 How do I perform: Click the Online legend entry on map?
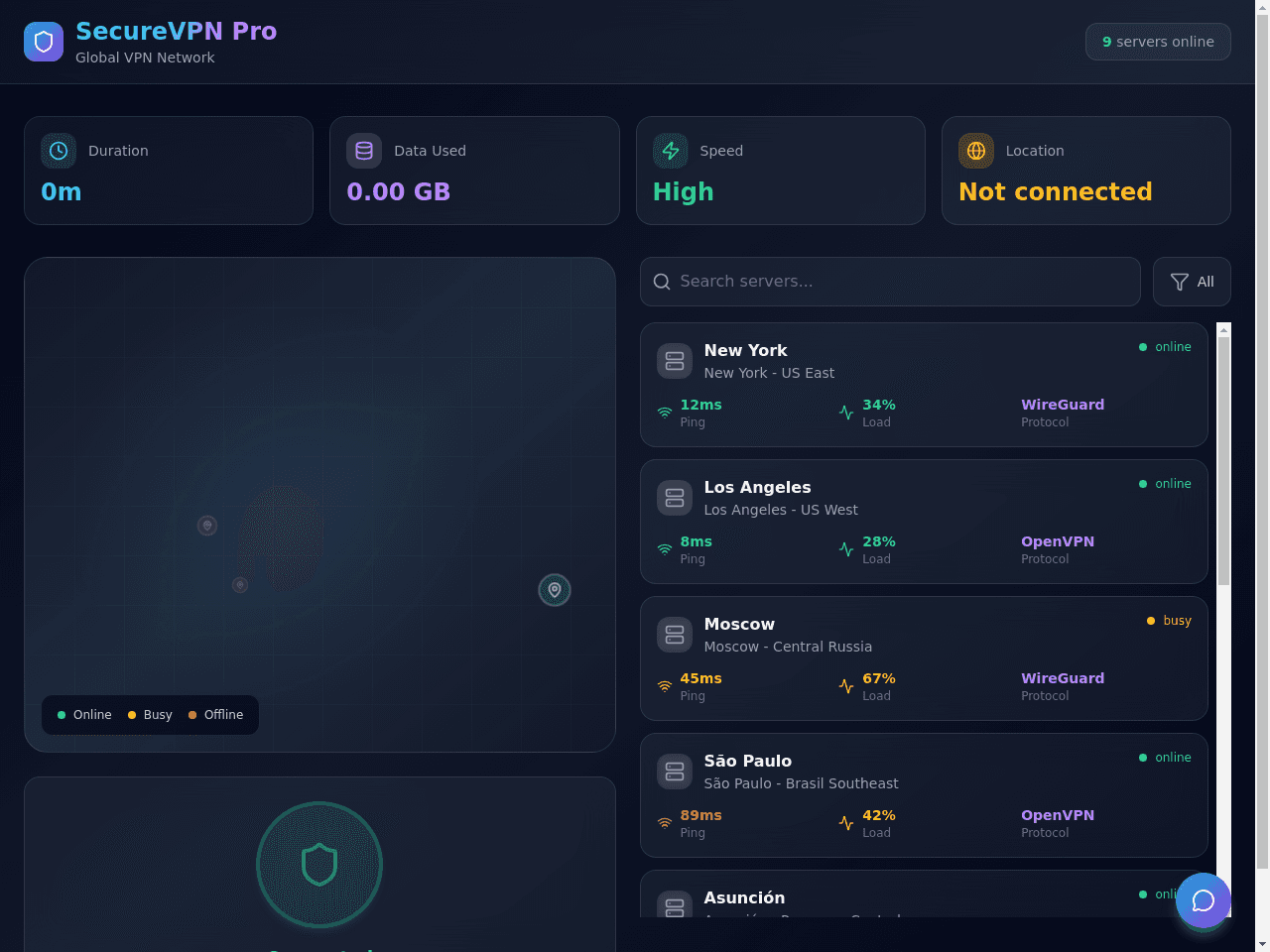(x=84, y=715)
